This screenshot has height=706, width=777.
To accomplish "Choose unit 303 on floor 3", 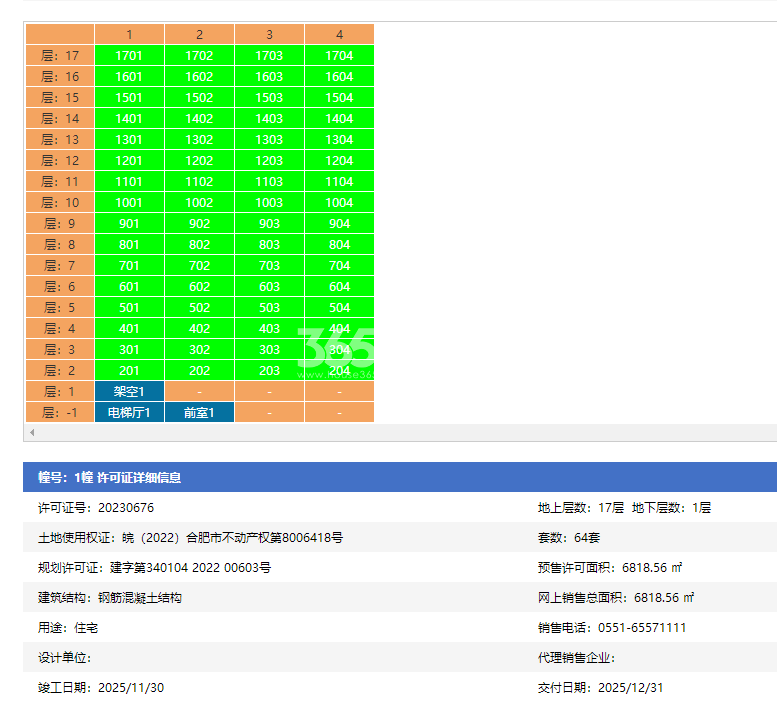I will point(270,349).
